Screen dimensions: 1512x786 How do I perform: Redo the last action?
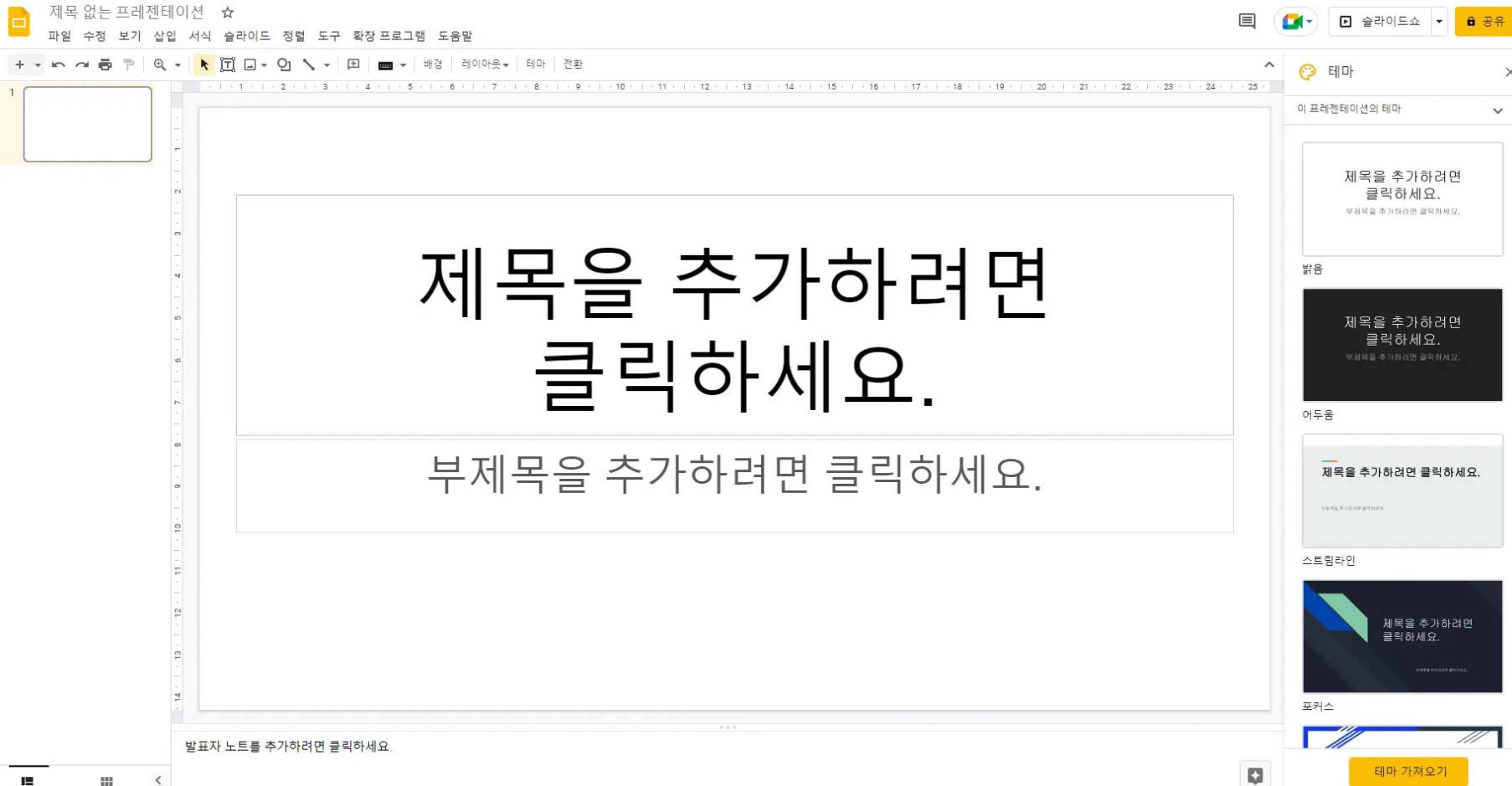click(x=81, y=64)
